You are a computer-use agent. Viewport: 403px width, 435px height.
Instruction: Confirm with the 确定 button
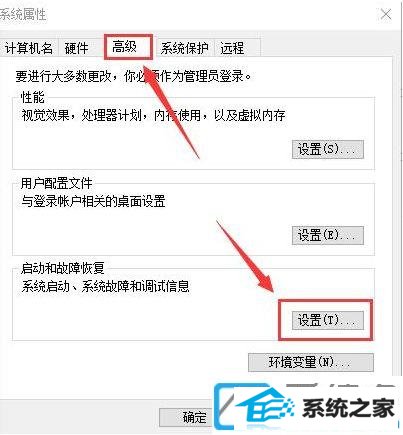click(x=186, y=417)
